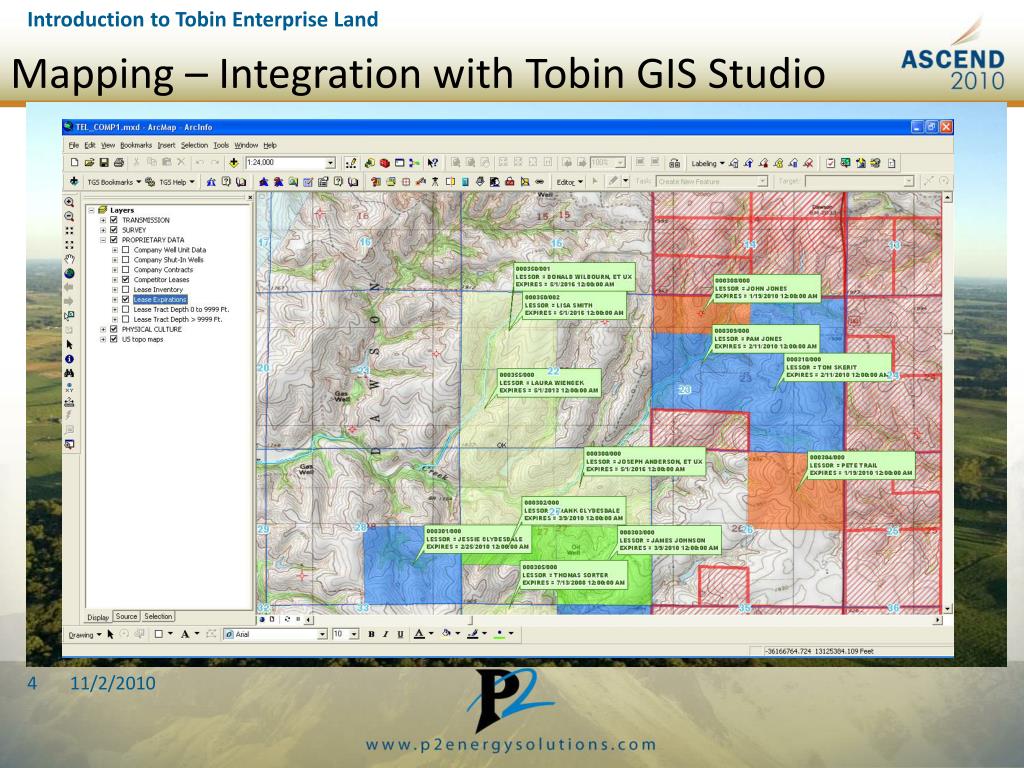Open the Selection menu
The image size is (1024, 768).
point(194,145)
